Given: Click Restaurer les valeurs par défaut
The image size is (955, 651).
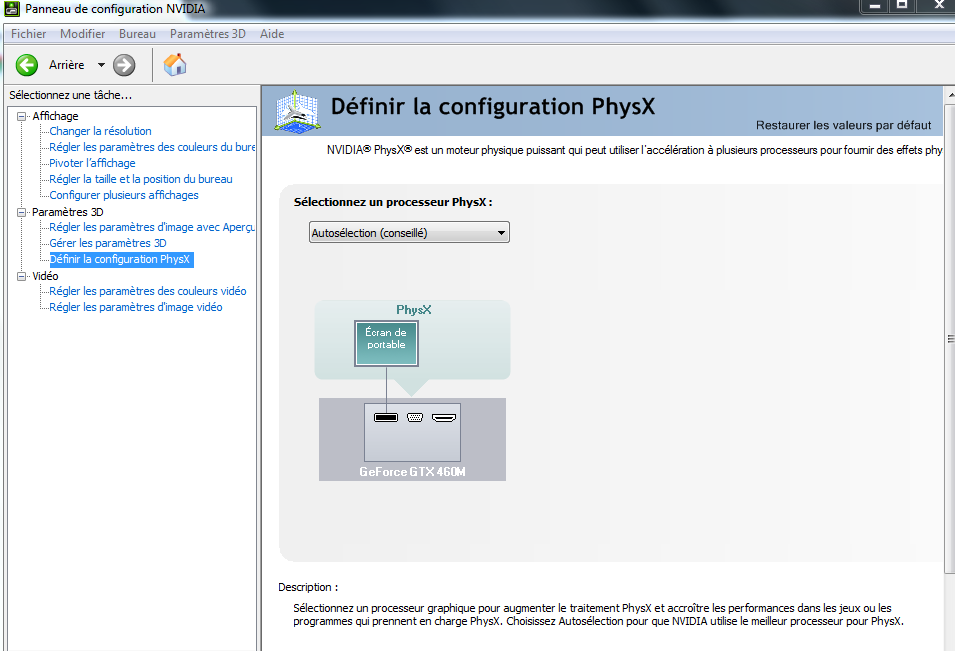Looking at the screenshot, I should [843, 125].
